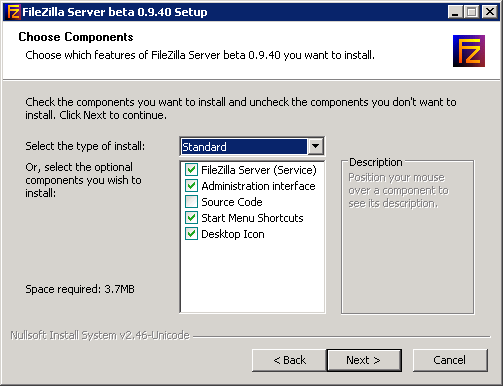
Task: Click the FileZilla icon in the title bar
Action: point(13,12)
